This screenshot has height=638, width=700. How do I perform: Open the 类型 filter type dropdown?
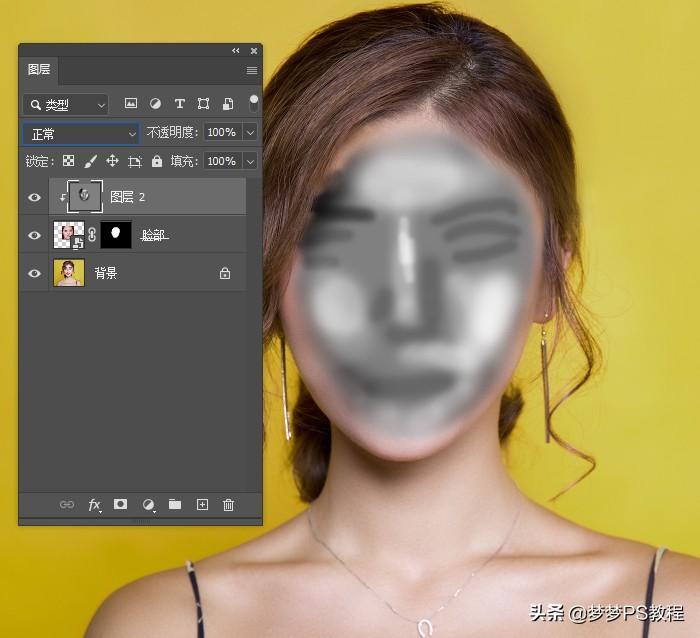click(66, 104)
